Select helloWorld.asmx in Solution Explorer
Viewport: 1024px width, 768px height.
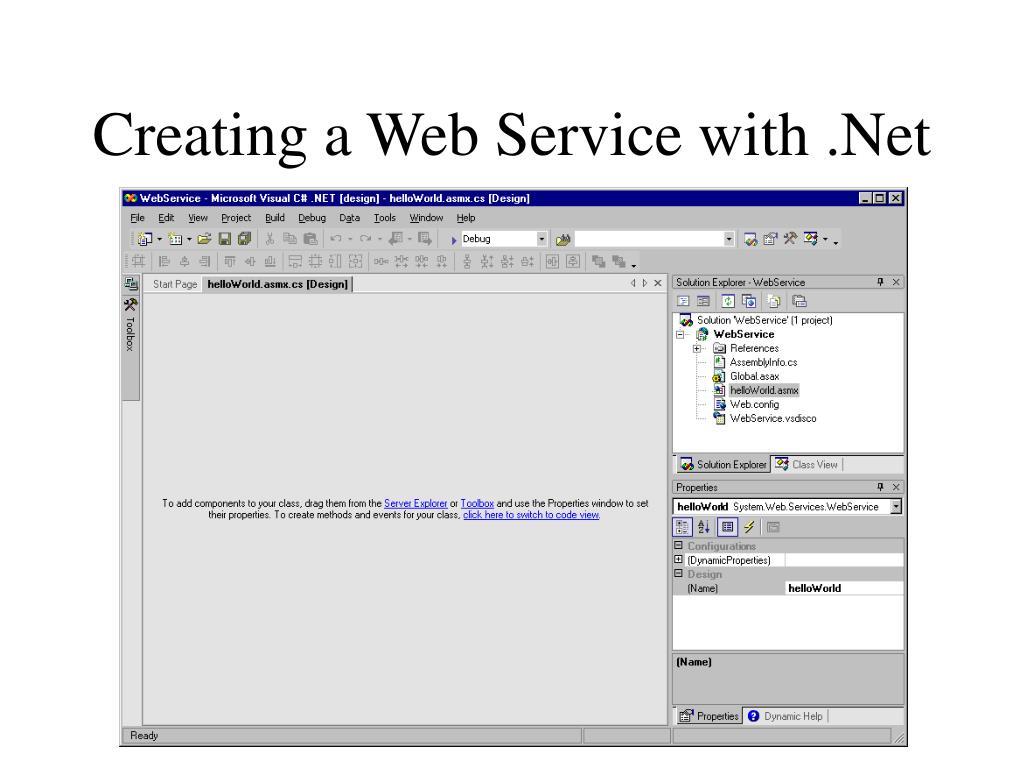coord(764,391)
